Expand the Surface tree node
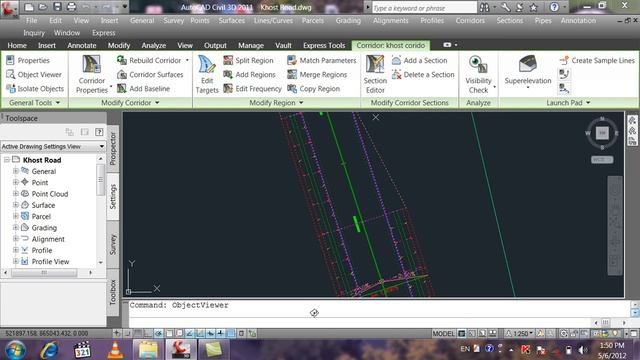Image resolution: width=640 pixels, height=360 pixels. pyautogui.click(x=16, y=205)
